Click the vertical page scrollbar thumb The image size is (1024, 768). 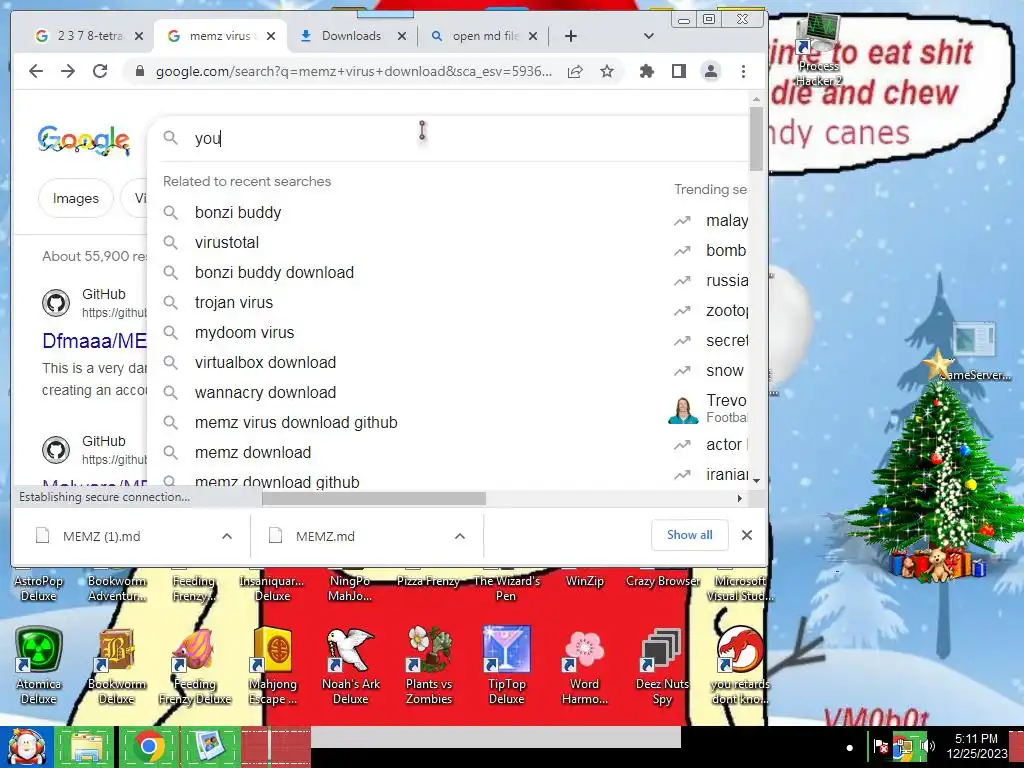click(756, 137)
